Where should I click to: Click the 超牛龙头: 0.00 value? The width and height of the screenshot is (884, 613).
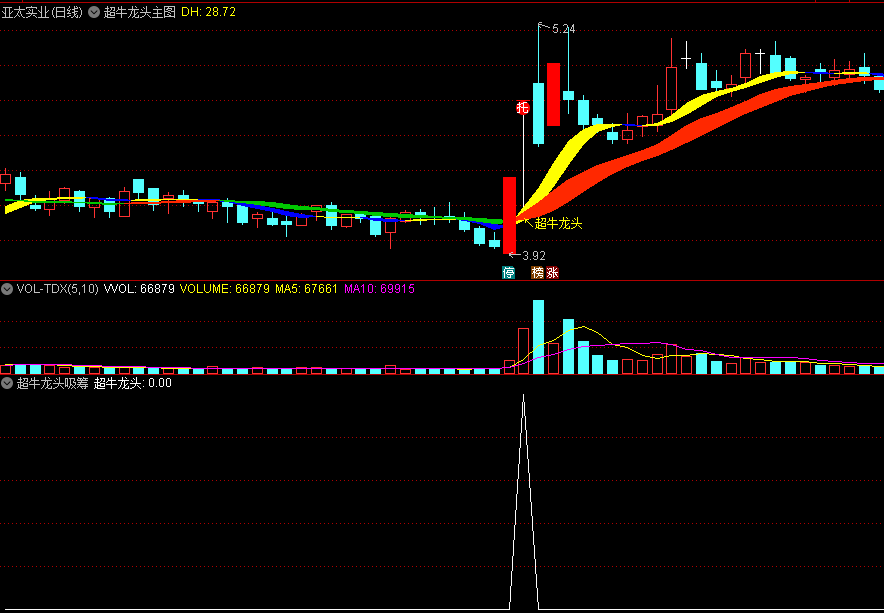click(x=132, y=383)
